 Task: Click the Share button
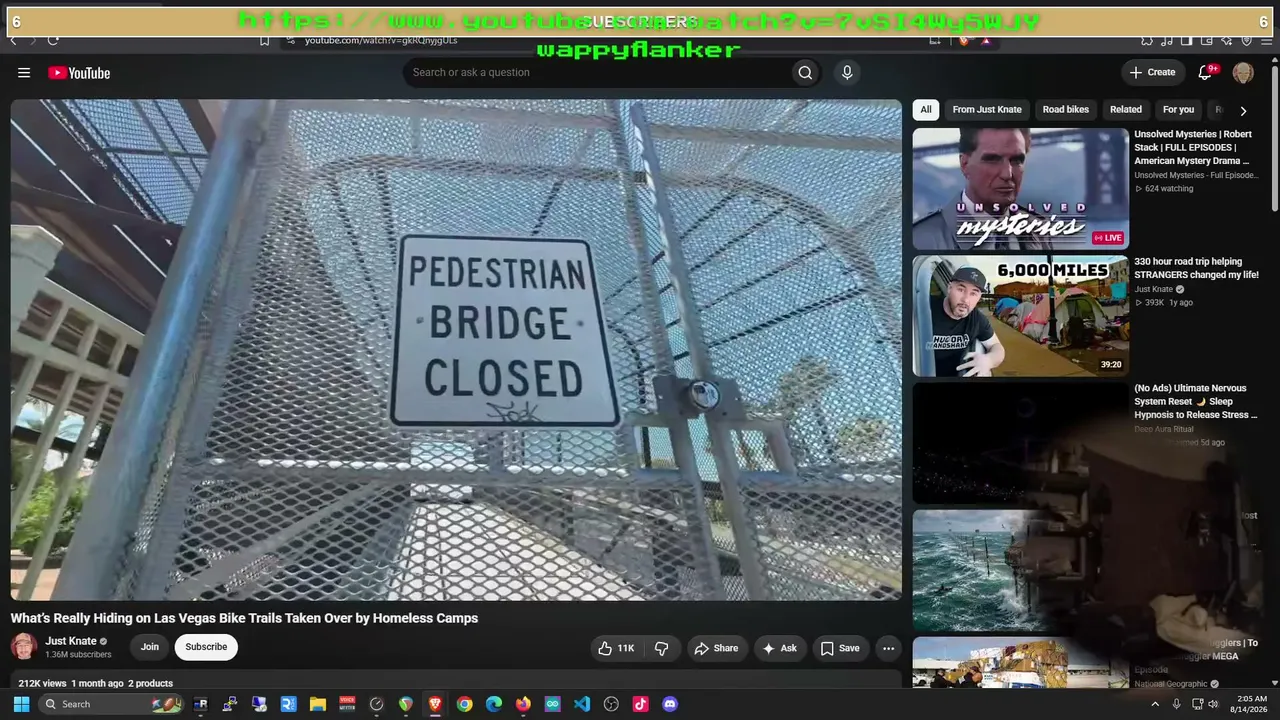716,648
